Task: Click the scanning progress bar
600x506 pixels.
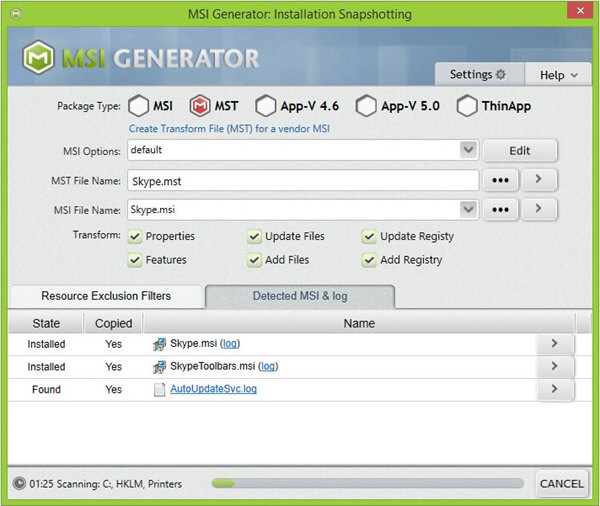Action: (367, 483)
